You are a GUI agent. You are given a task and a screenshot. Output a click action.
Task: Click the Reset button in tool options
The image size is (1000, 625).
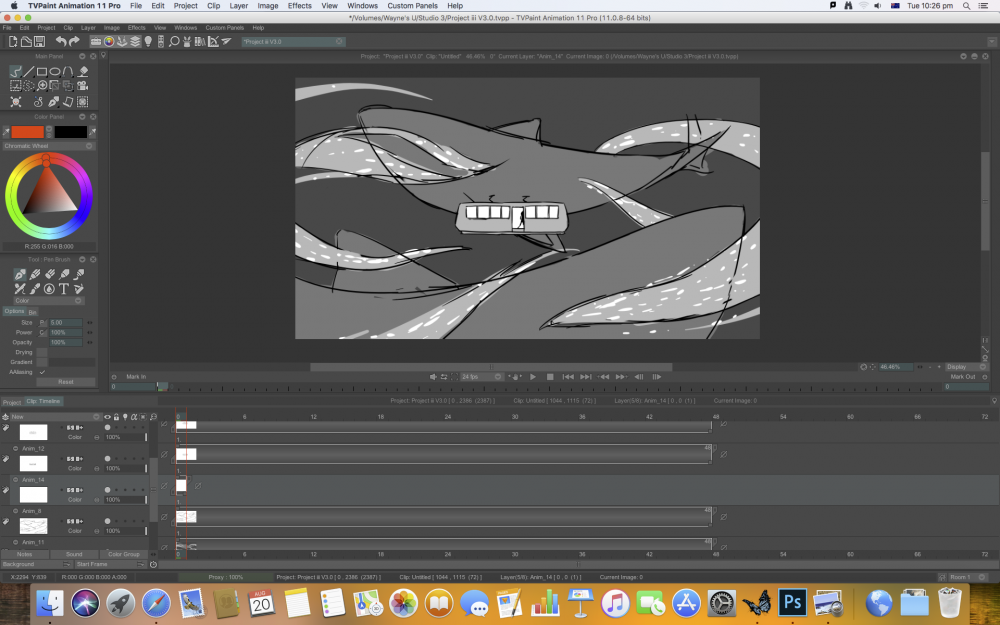tap(65, 382)
